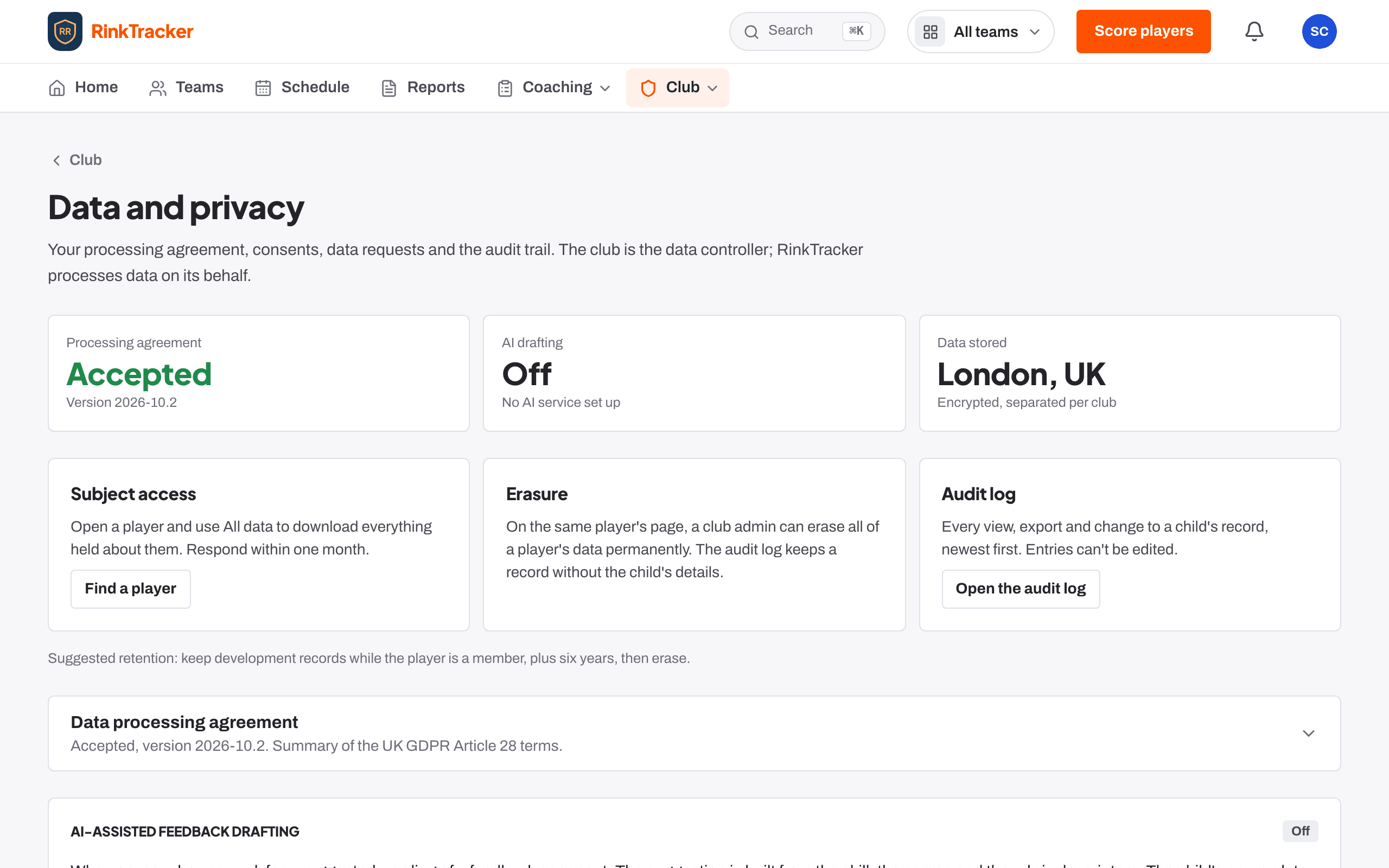Viewport: 1389px width, 868px height.
Task: Click the Data and privacy page title
Action: [x=176, y=208]
